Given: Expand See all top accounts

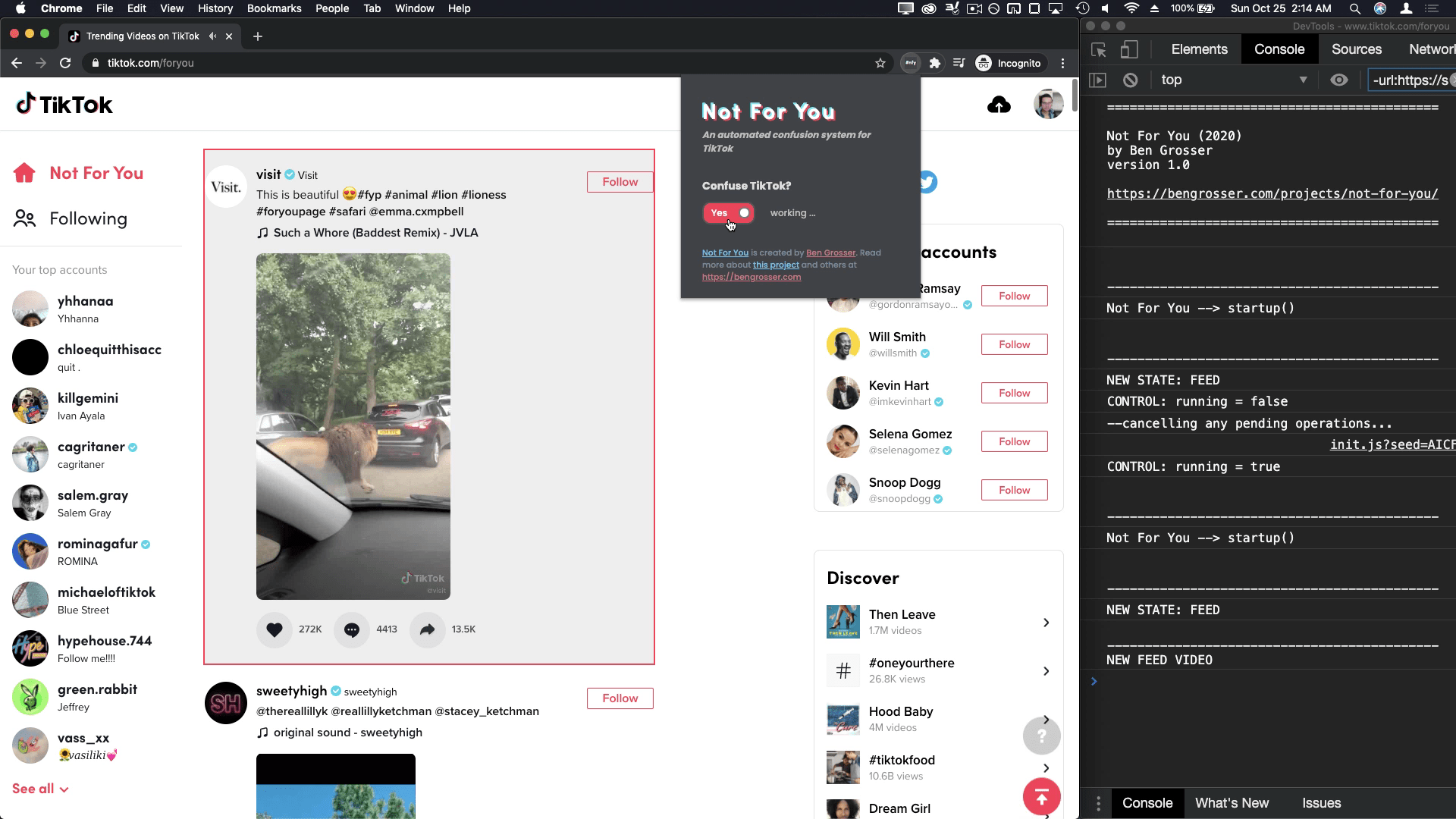Looking at the screenshot, I should tap(40, 789).
